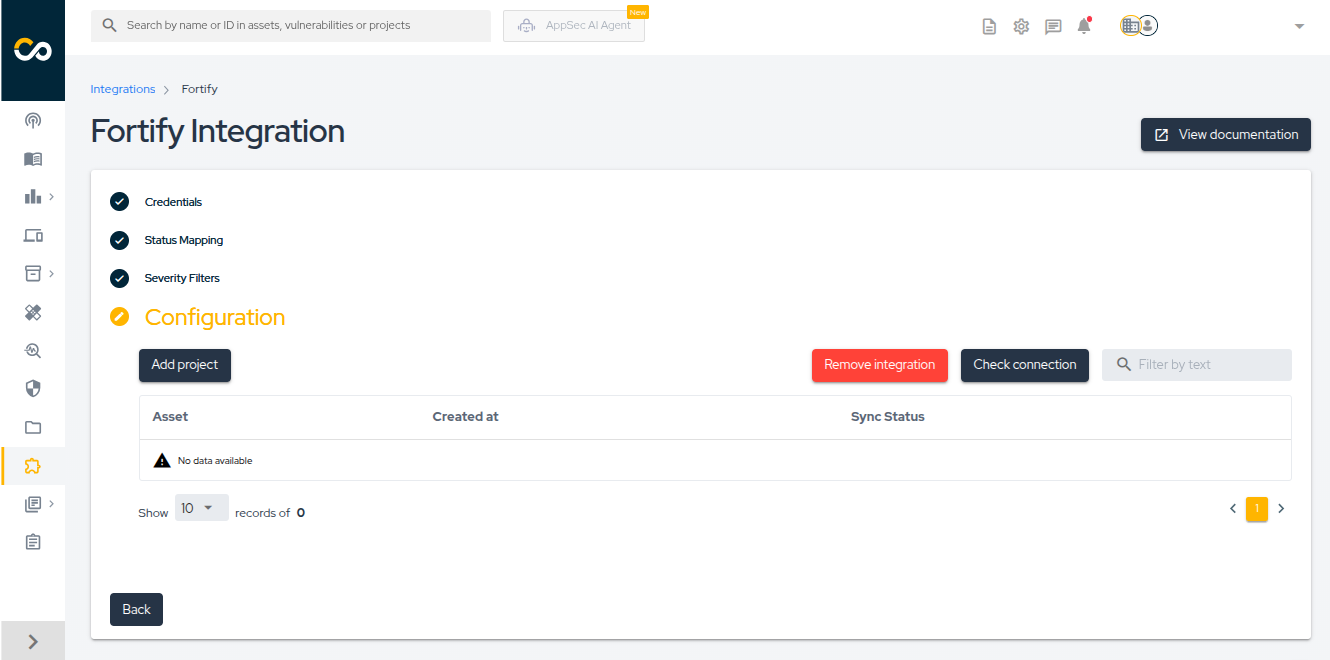Click the folder icon in sidebar
Screen dimensions: 1330x660
point(33,428)
